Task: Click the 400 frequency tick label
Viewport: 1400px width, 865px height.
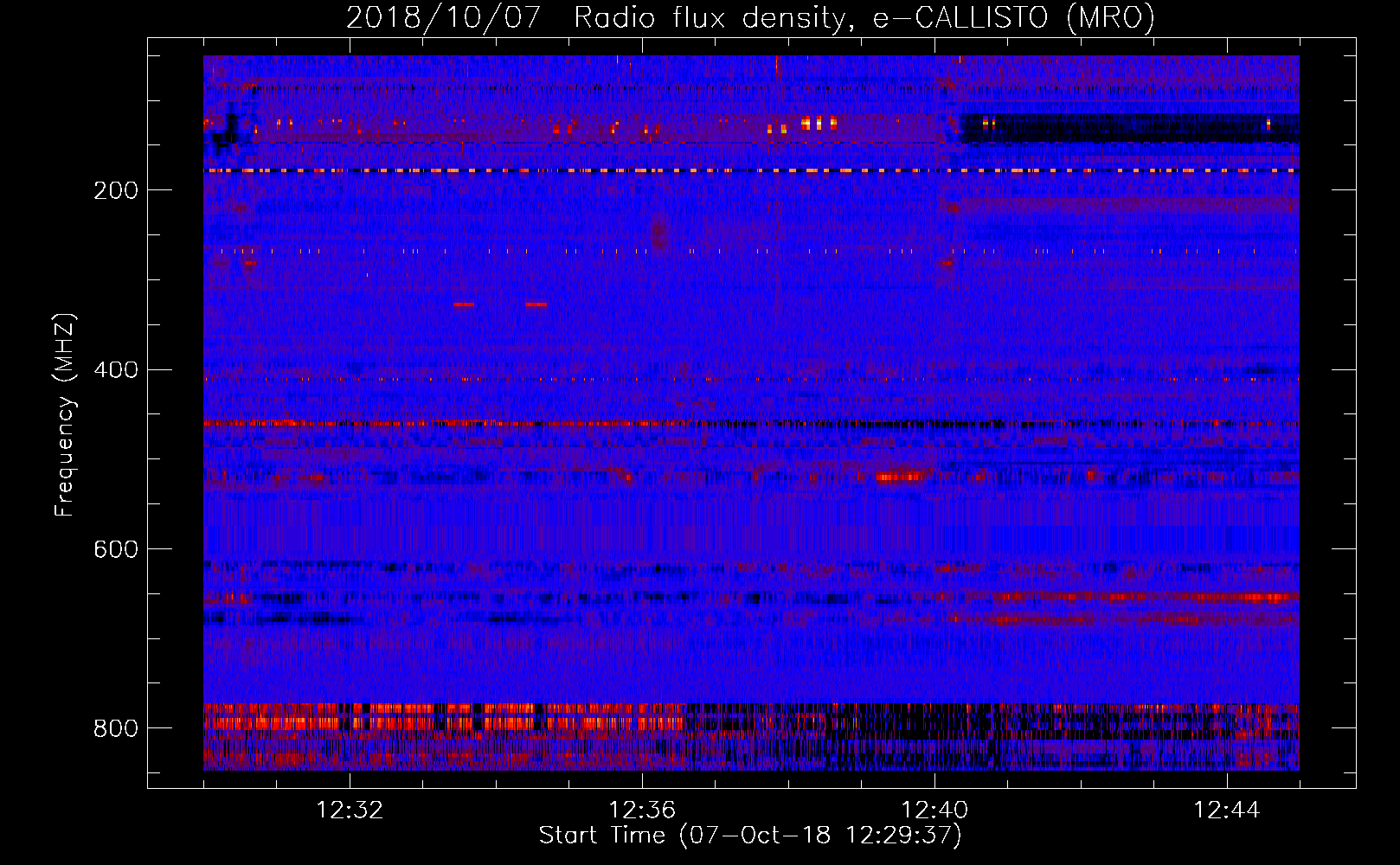Action: (116, 370)
